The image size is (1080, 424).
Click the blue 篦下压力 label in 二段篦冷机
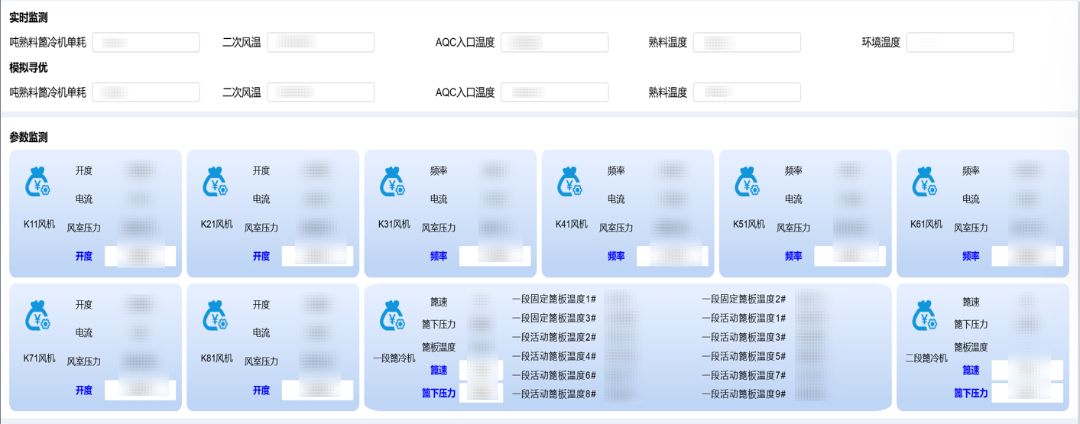click(x=971, y=393)
